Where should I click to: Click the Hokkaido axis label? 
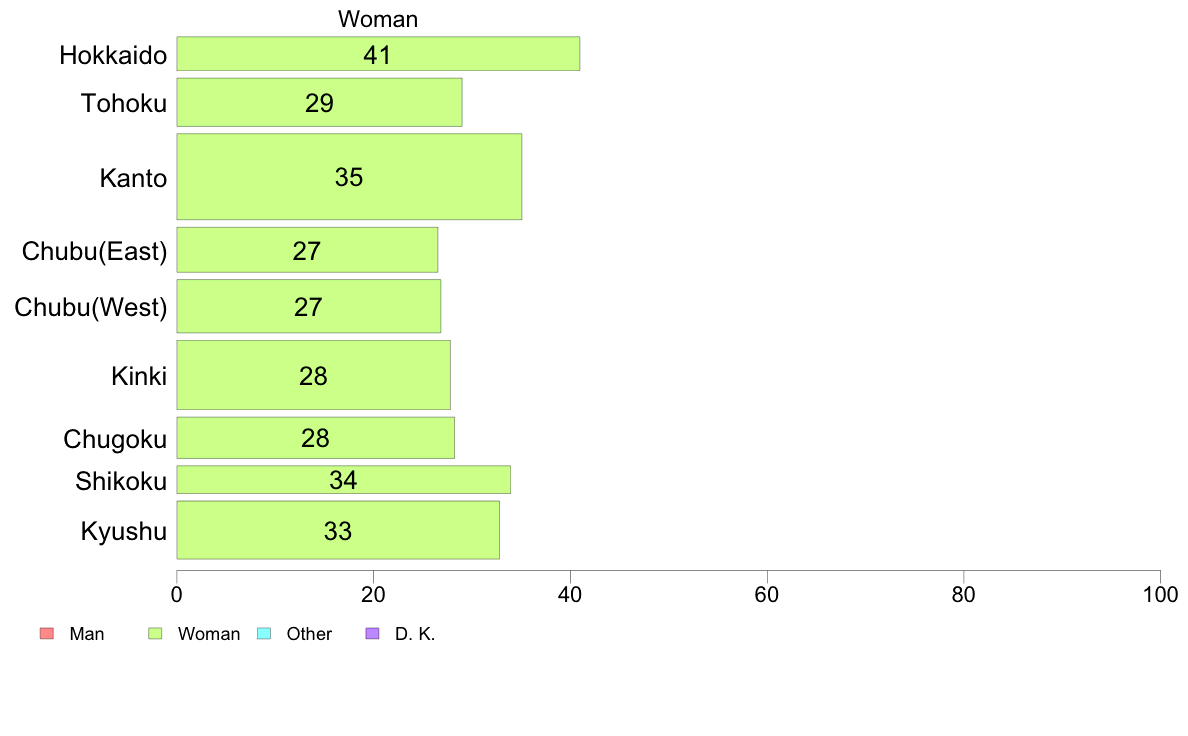click(113, 55)
